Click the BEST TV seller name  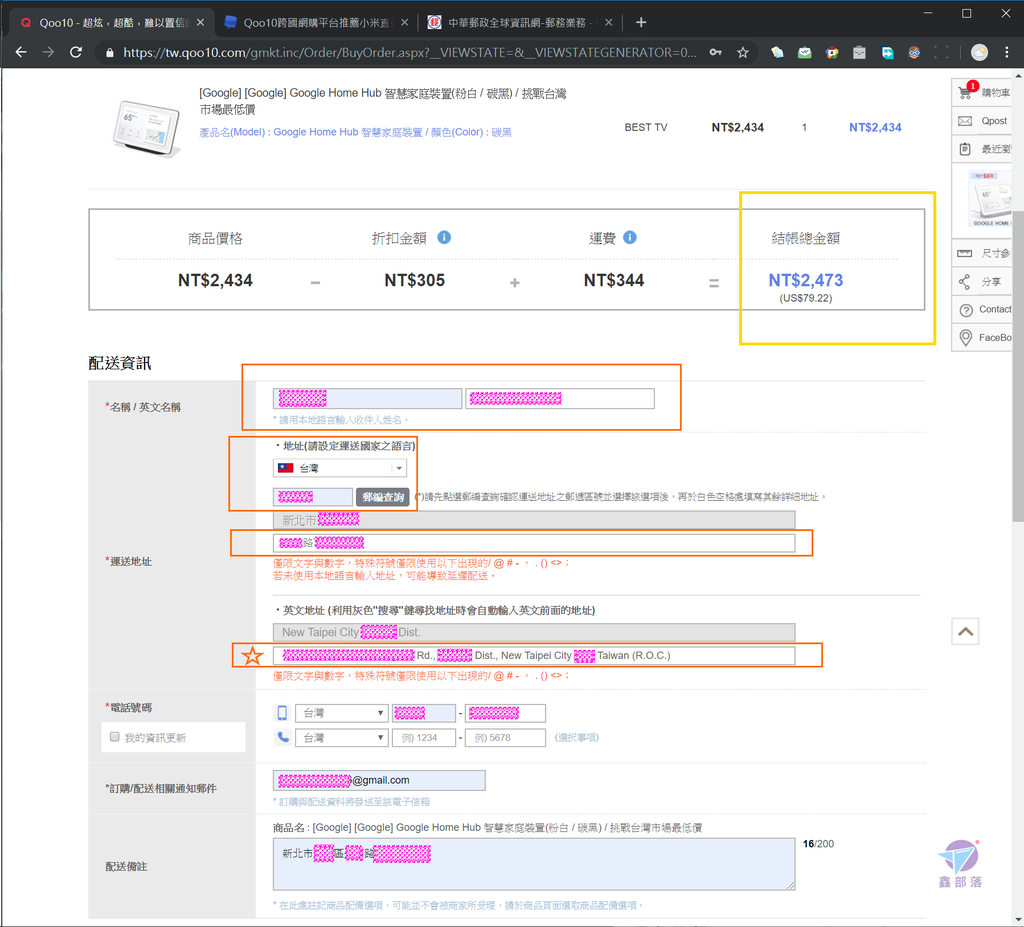tap(646, 127)
